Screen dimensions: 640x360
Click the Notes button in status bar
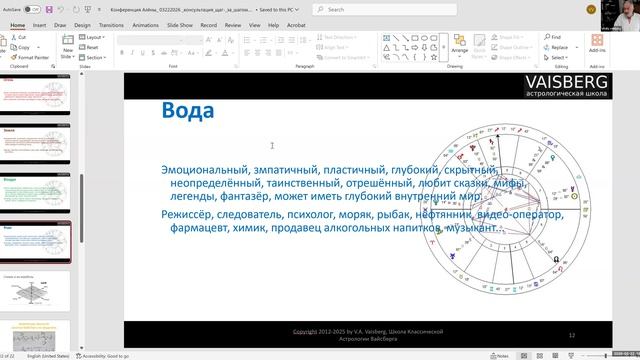click(x=499, y=356)
